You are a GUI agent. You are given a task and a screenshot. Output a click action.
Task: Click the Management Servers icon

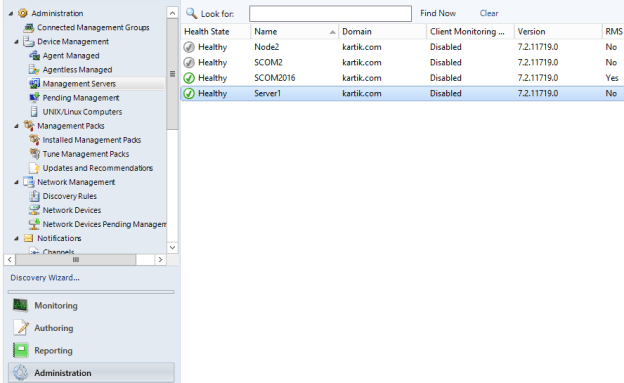[35, 84]
